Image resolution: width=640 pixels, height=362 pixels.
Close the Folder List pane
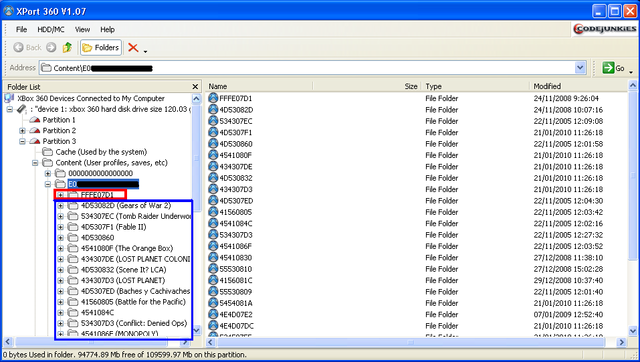[x=195, y=87]
